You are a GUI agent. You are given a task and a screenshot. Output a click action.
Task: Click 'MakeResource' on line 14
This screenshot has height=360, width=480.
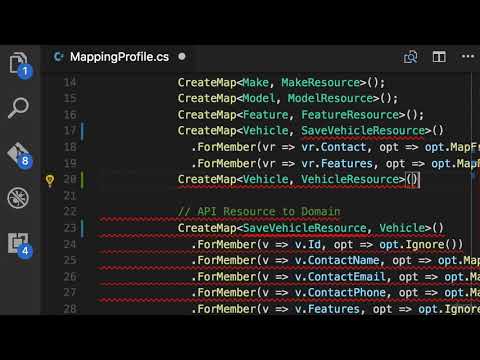point(321,82)
